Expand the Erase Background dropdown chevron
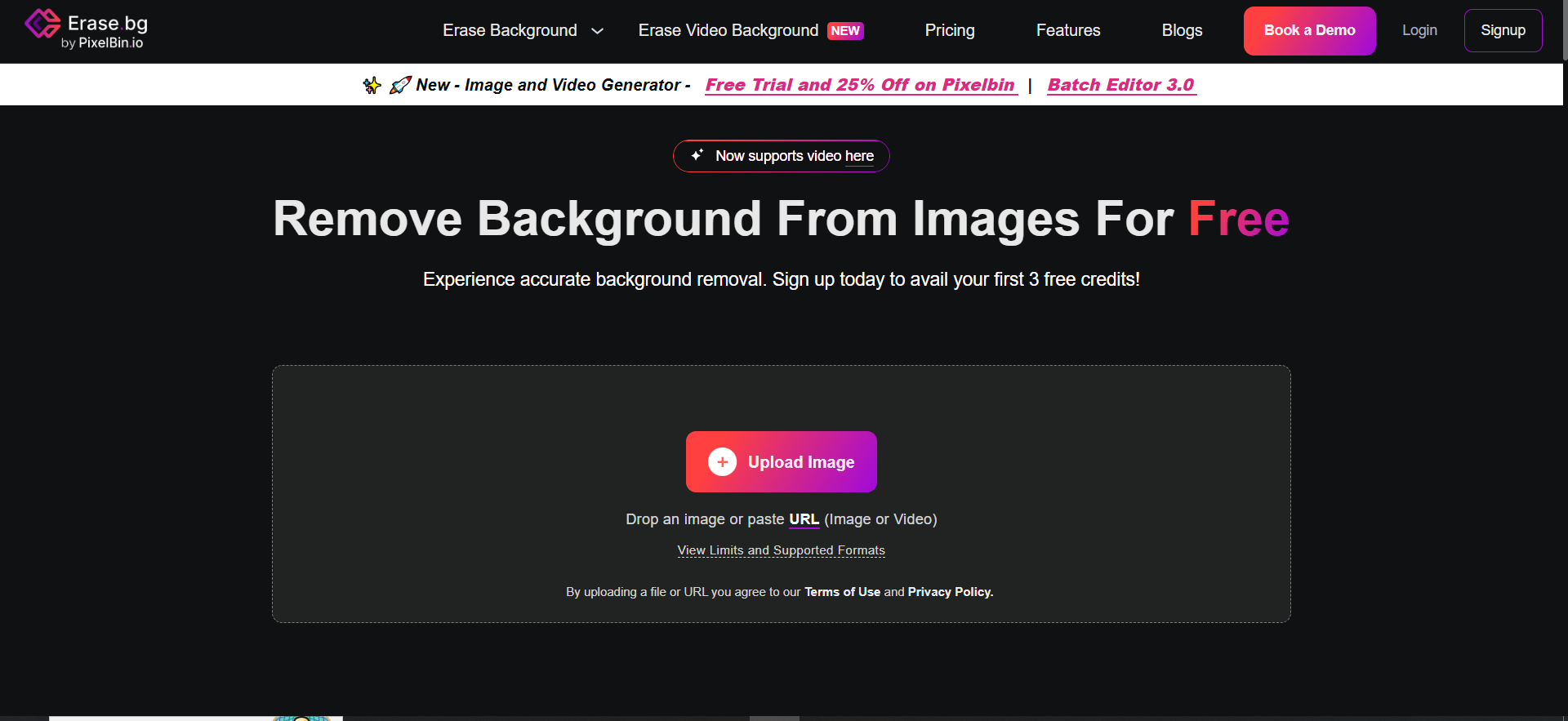Viewport: 1568px width, 721px height. pos(597,31)
